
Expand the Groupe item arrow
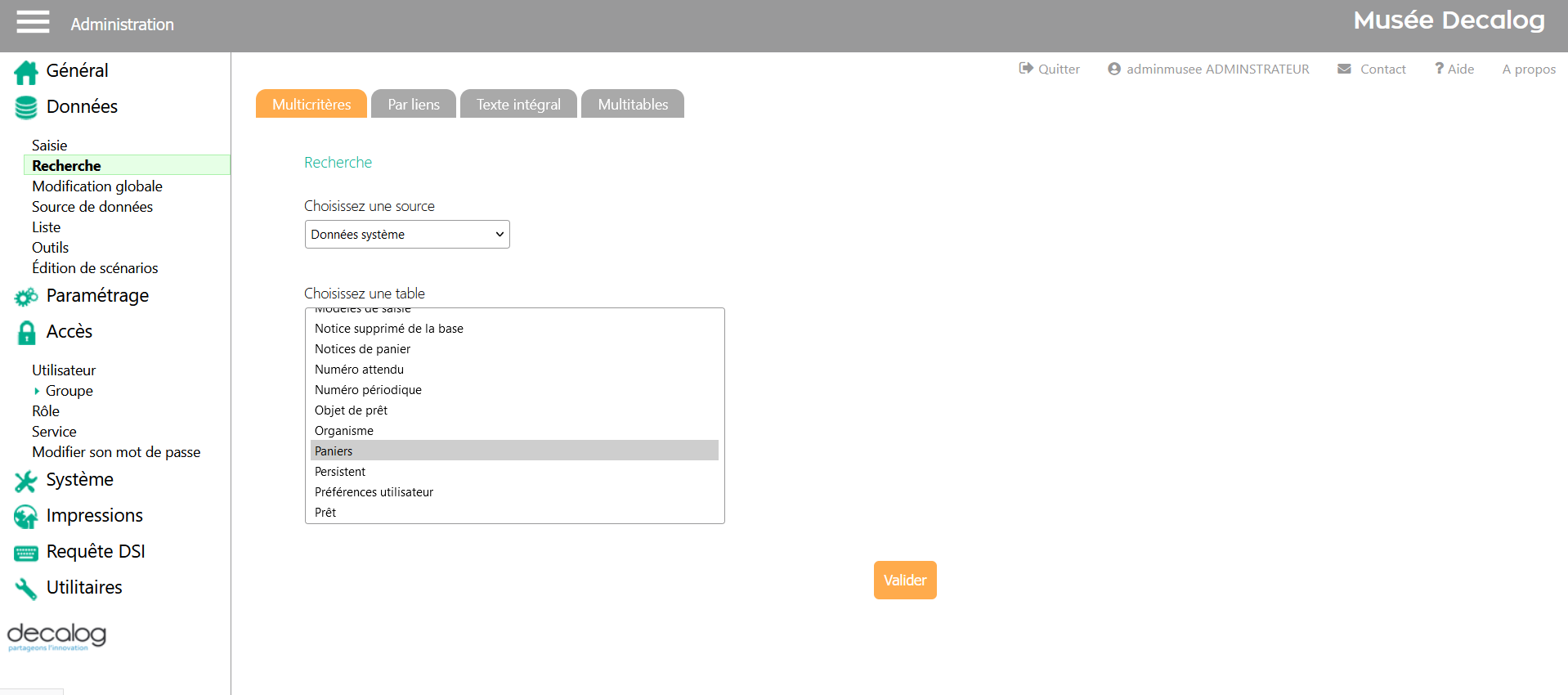(x=37, y=391)
